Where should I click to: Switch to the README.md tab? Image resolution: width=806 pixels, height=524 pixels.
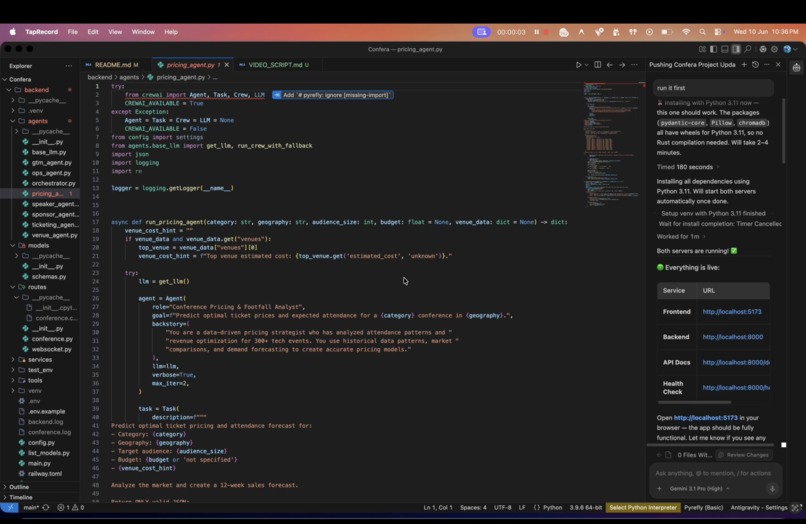pos(113,65)
